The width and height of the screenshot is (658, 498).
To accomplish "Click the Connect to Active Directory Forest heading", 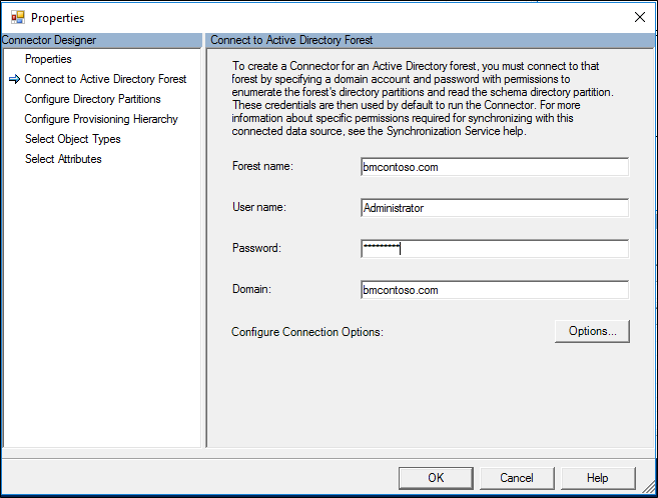I will tap(292, 40).
